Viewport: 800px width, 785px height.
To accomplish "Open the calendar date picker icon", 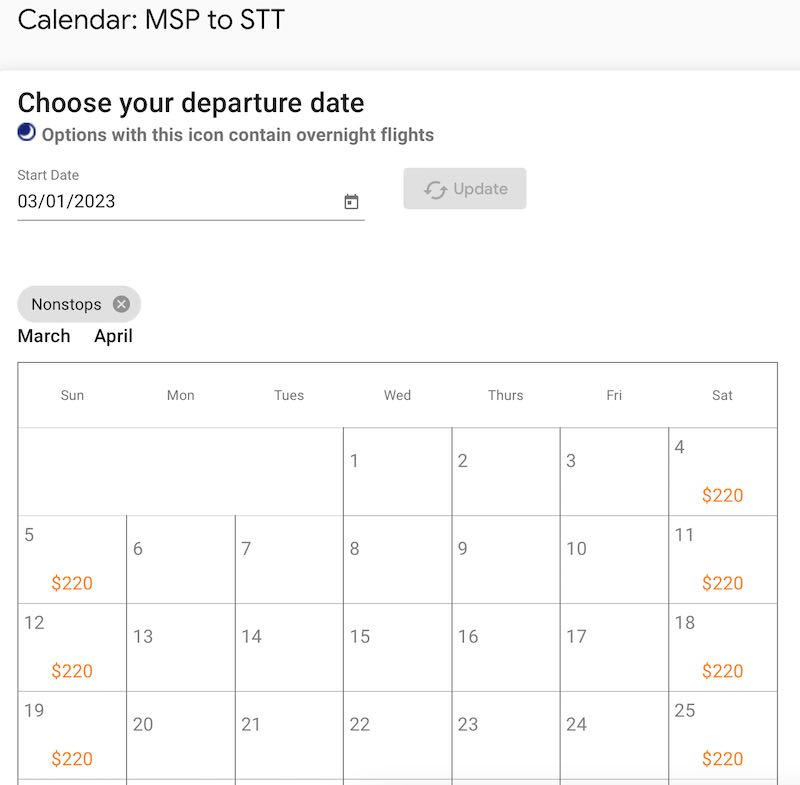I will (351, 202).
